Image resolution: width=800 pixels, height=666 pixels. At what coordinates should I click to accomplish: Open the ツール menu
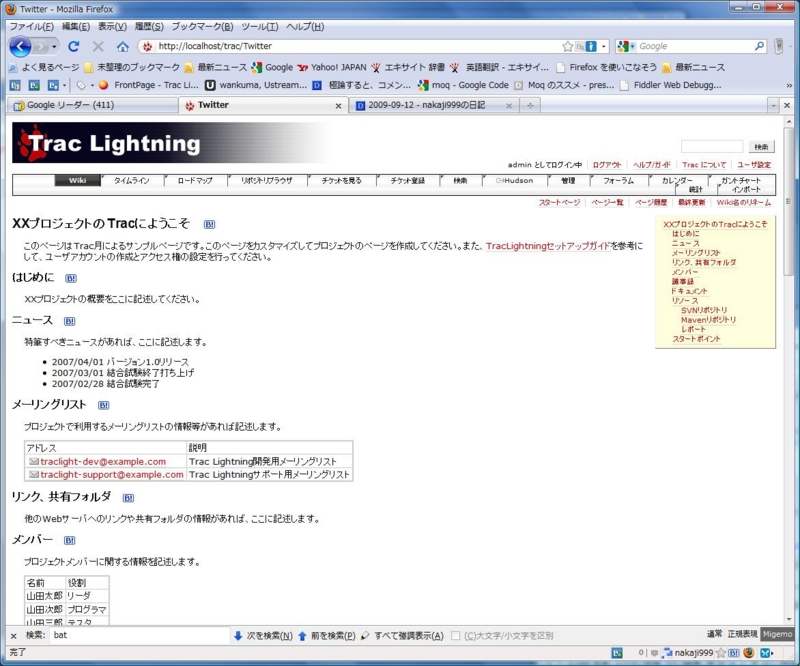[260, 27]
